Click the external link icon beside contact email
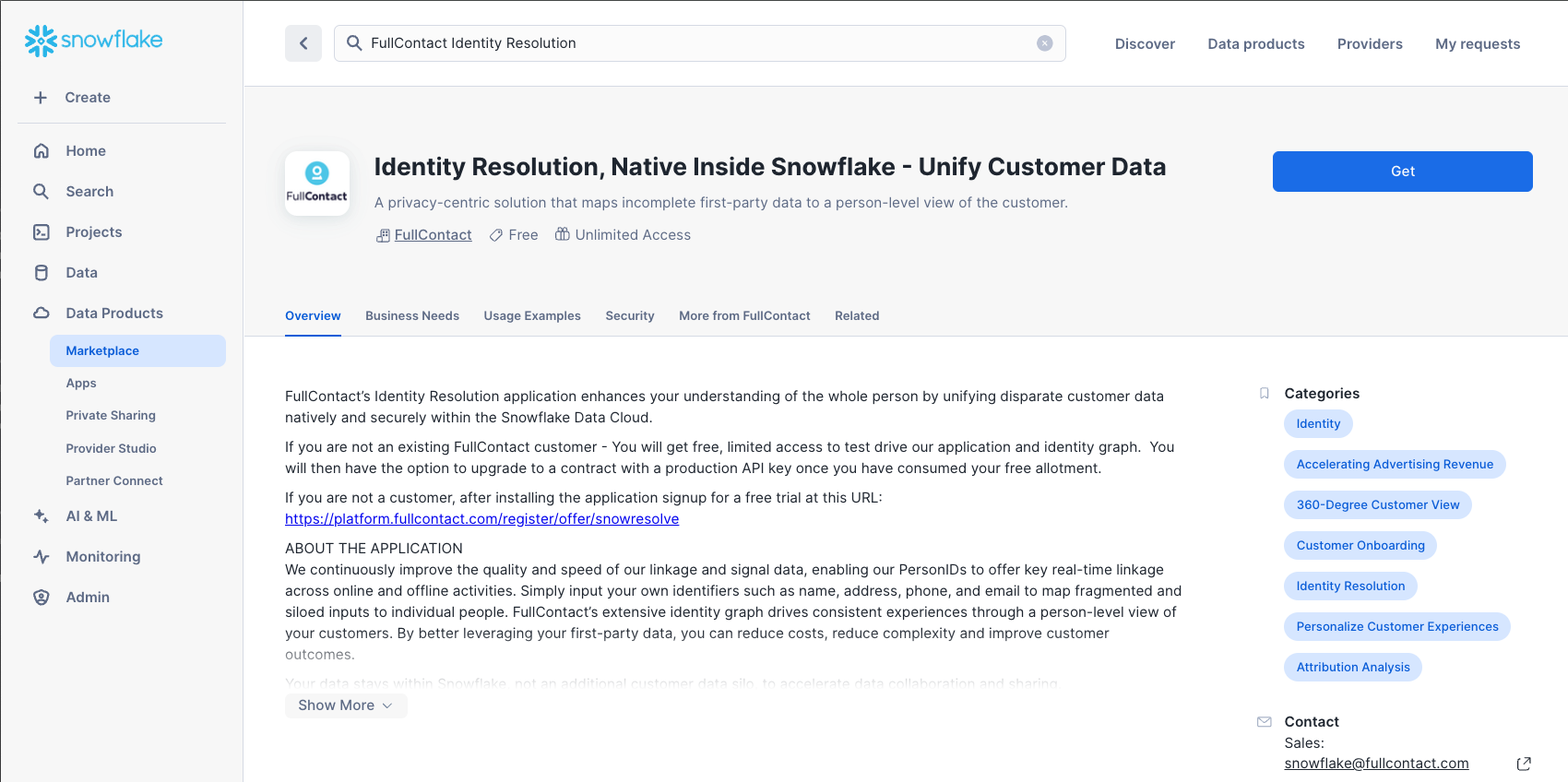The image size is (1568, 782). (1524, 764)
